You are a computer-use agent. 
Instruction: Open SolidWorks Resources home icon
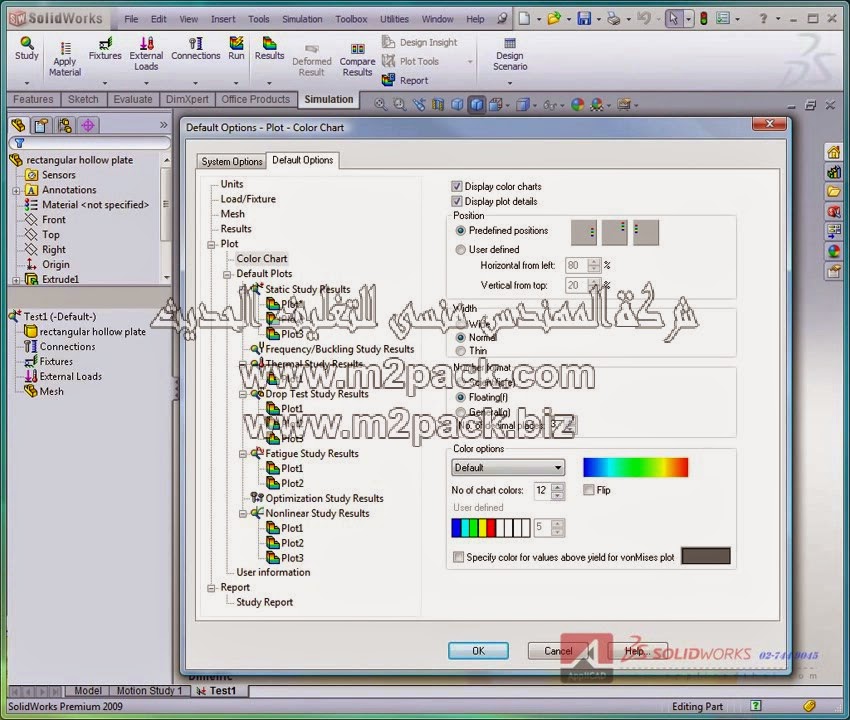pyautogui.click(x=833, y=152)
